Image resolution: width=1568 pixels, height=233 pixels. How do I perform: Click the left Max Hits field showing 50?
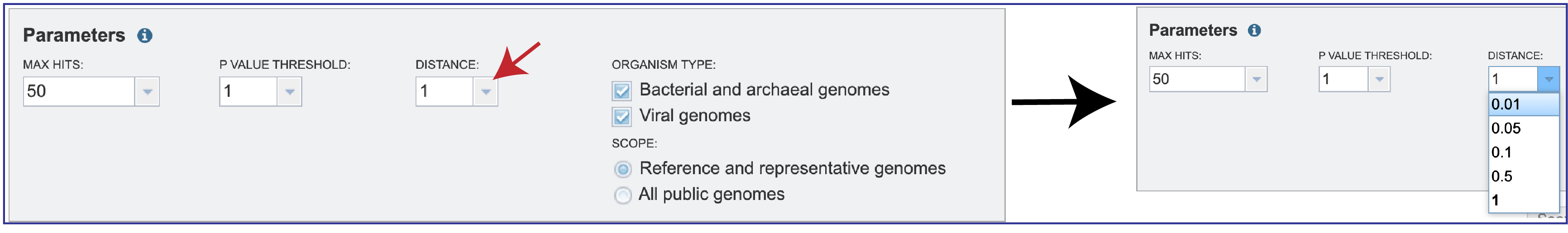coord(79,92)
